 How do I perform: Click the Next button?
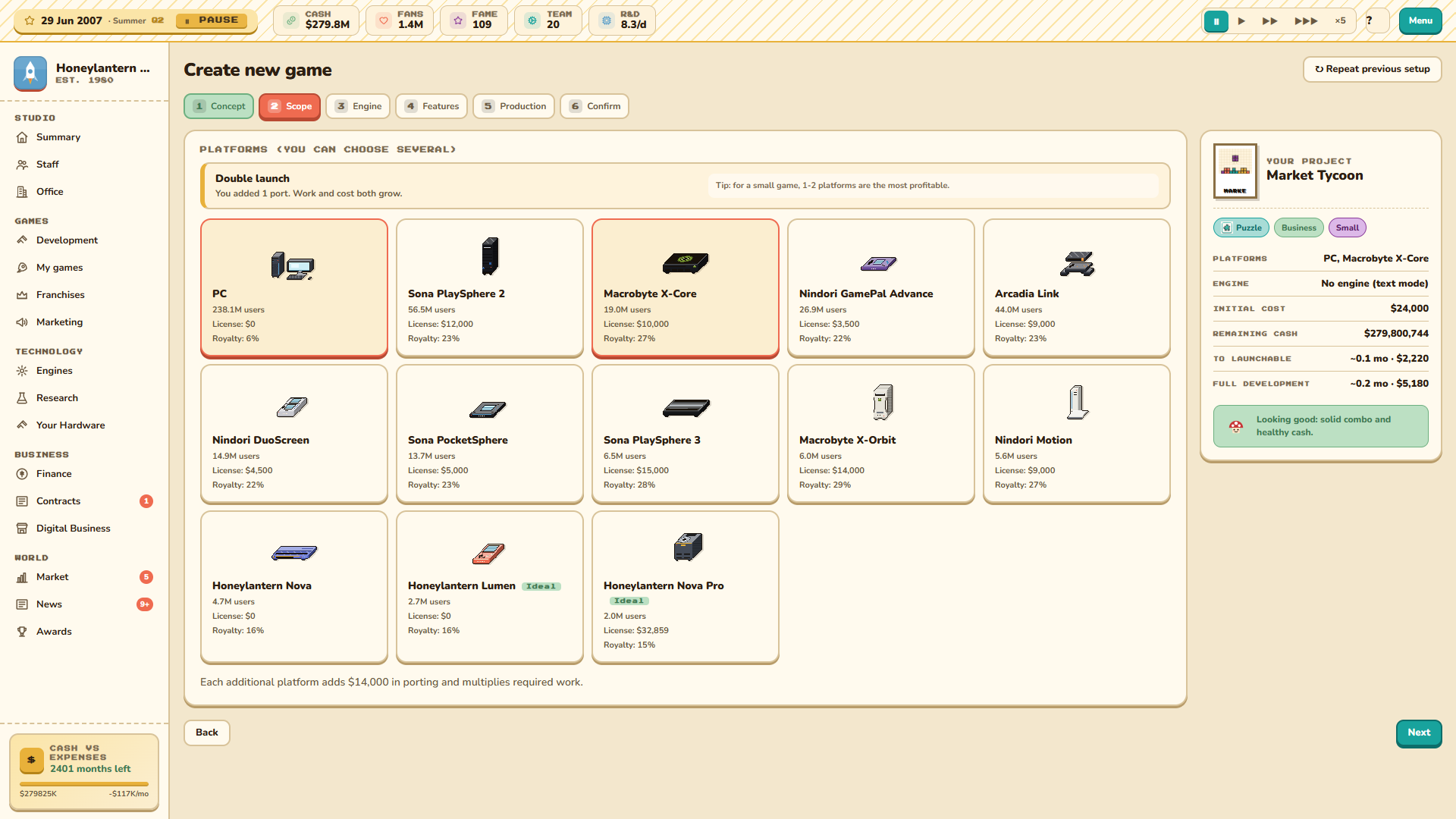[1419, 733]
